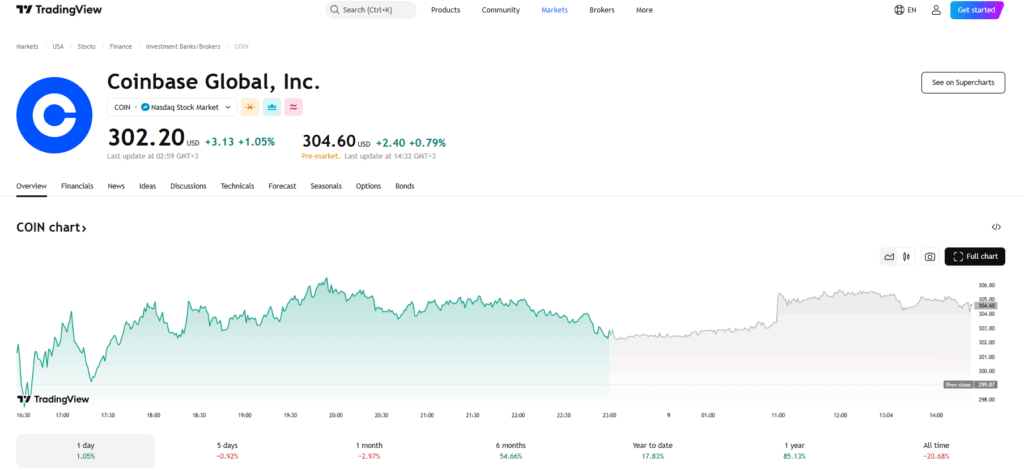Go to Investment Banks/Brokers breadcrumb link
The width and height of the screenshot is (1024, 470).
[183, 46]
